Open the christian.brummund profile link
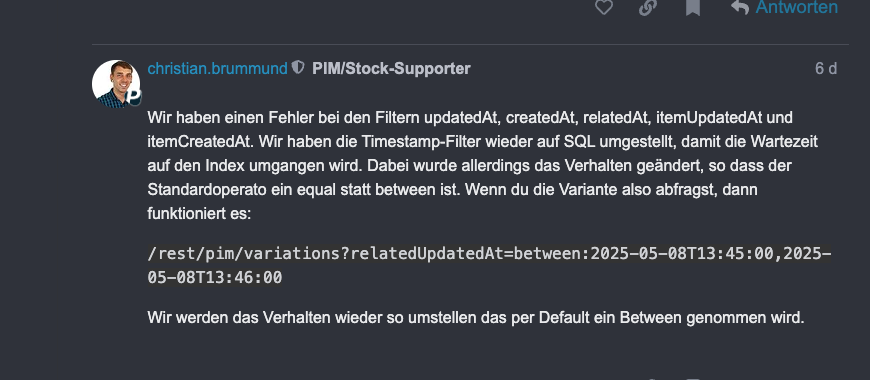 point(218,68)
